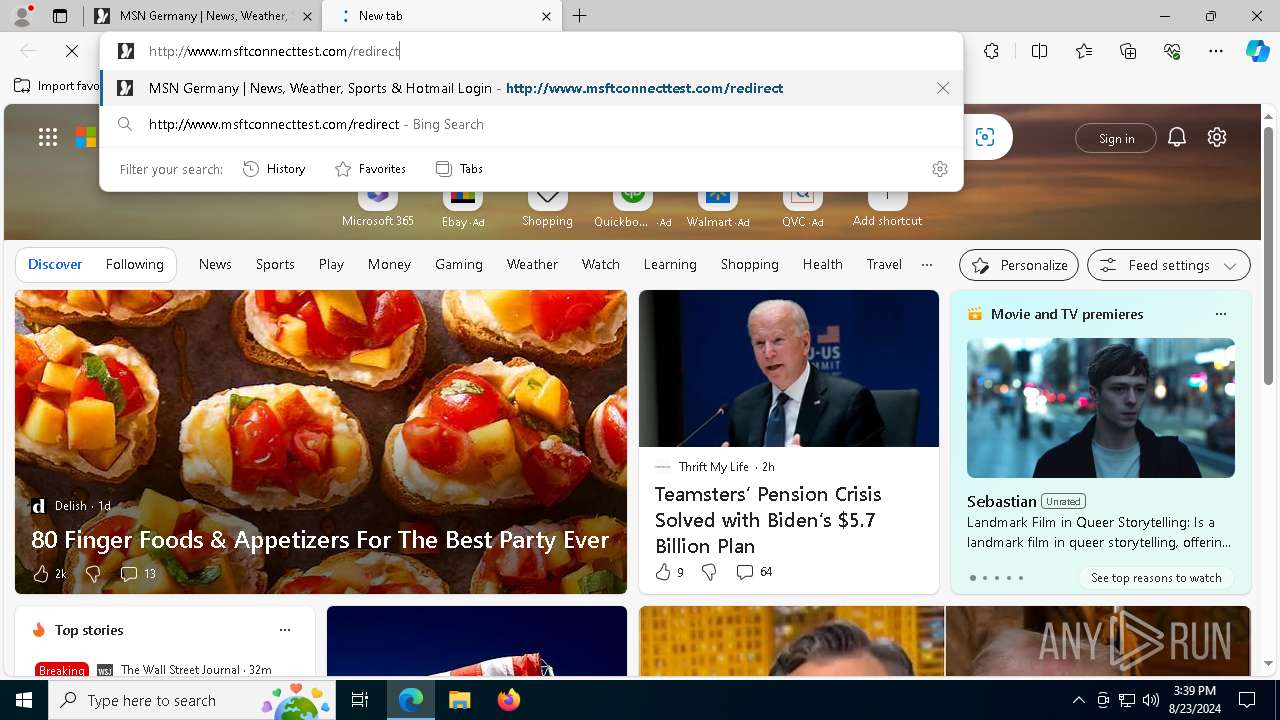Screen dimensions: 1280x720
Task: Open the Travel feed category
Action: 884,264
